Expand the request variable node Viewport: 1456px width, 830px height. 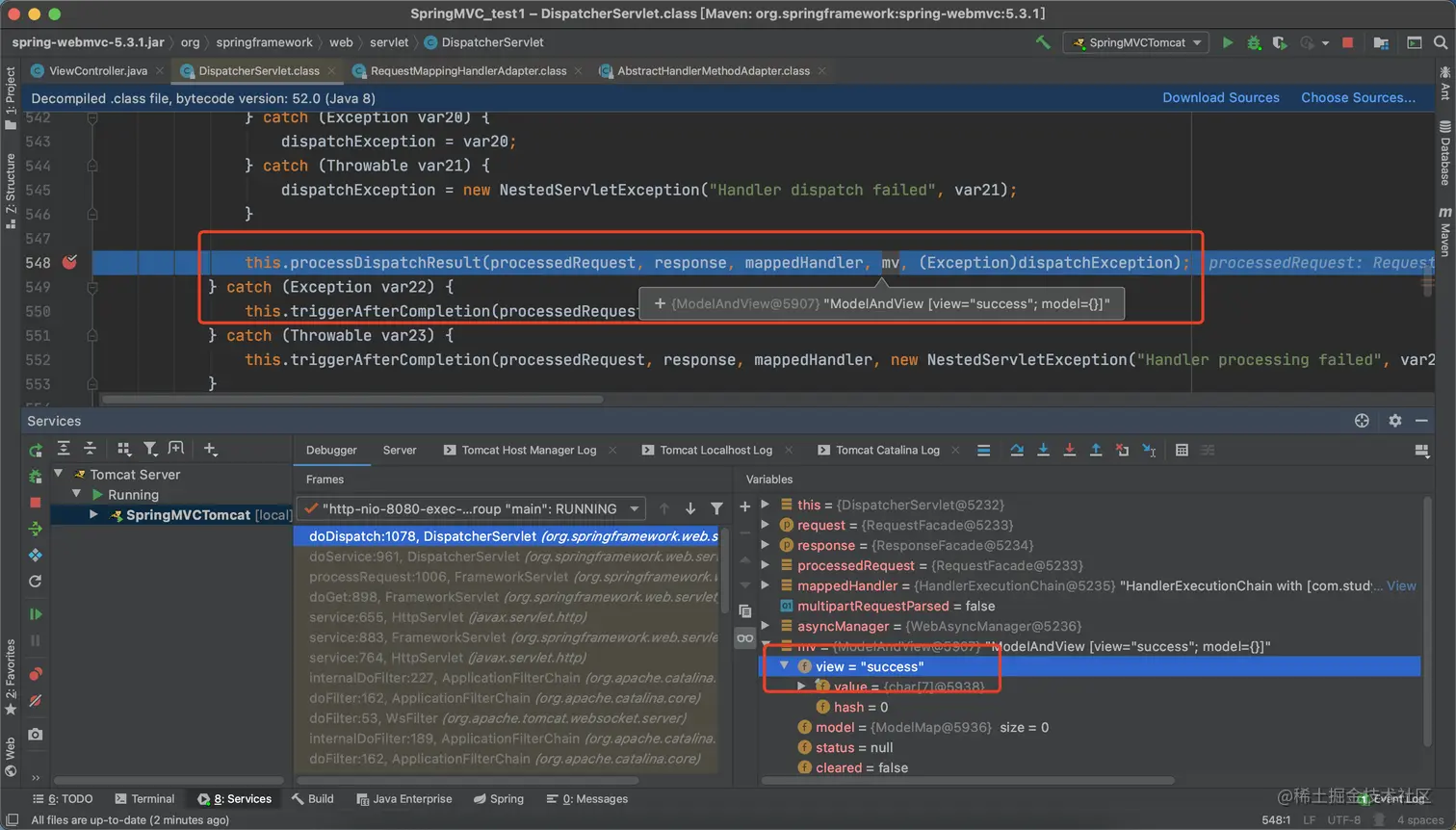click(x=766, y=525)
